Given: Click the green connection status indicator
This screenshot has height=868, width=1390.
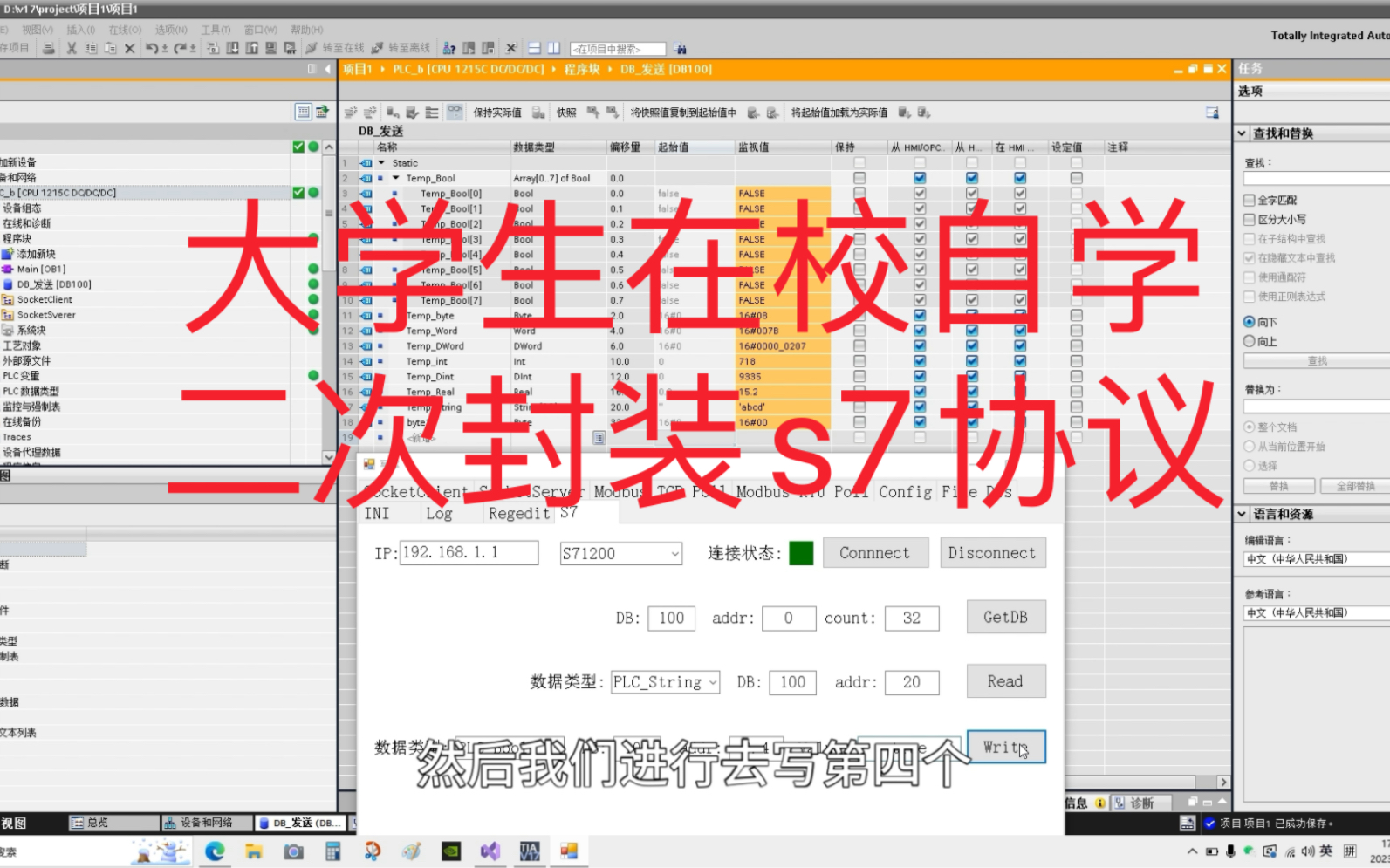Looking at the screenshot, I should click(x=801, y=553).
